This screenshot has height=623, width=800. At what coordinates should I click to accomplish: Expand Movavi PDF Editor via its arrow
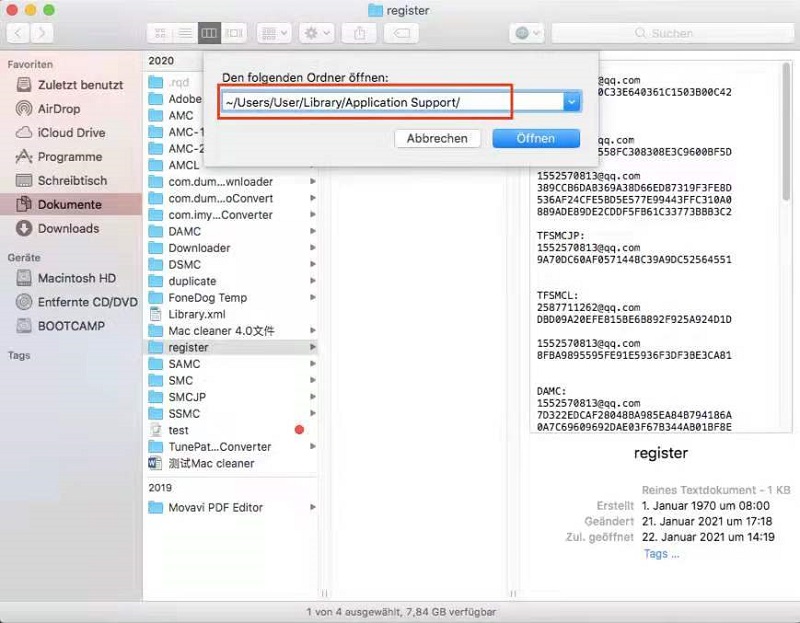tap(312, 507)
